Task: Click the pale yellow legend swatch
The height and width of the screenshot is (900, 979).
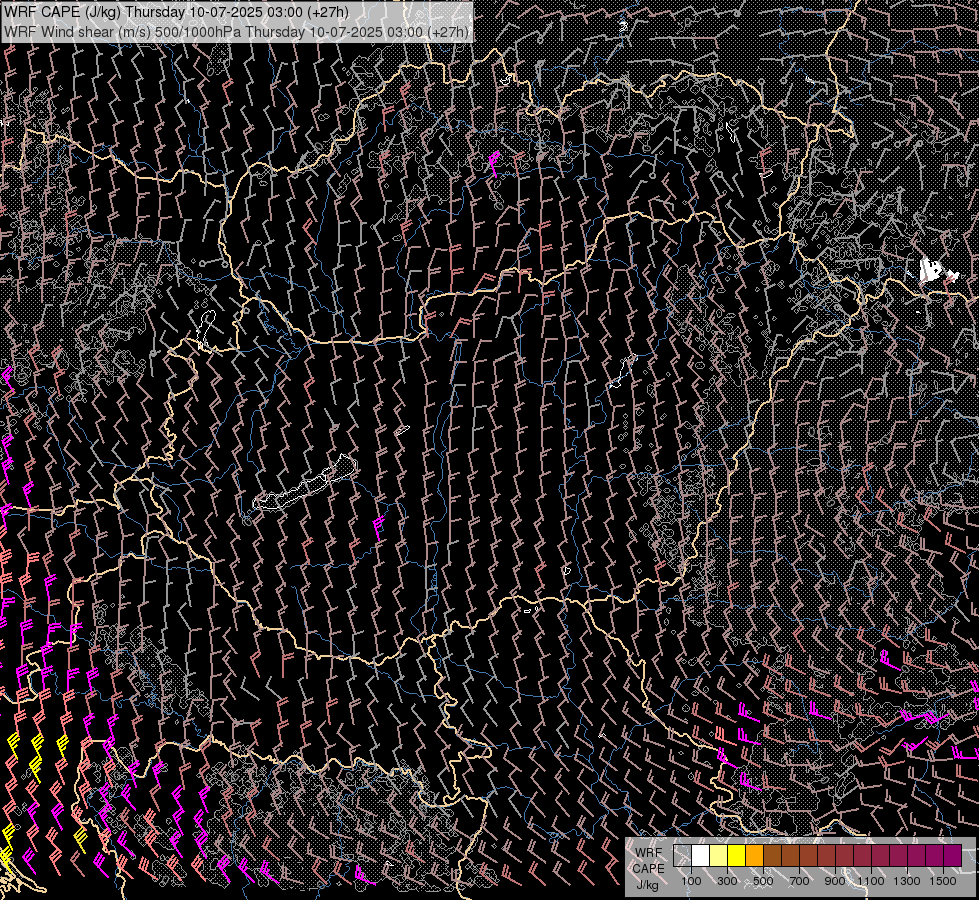Action: (719, 856)
